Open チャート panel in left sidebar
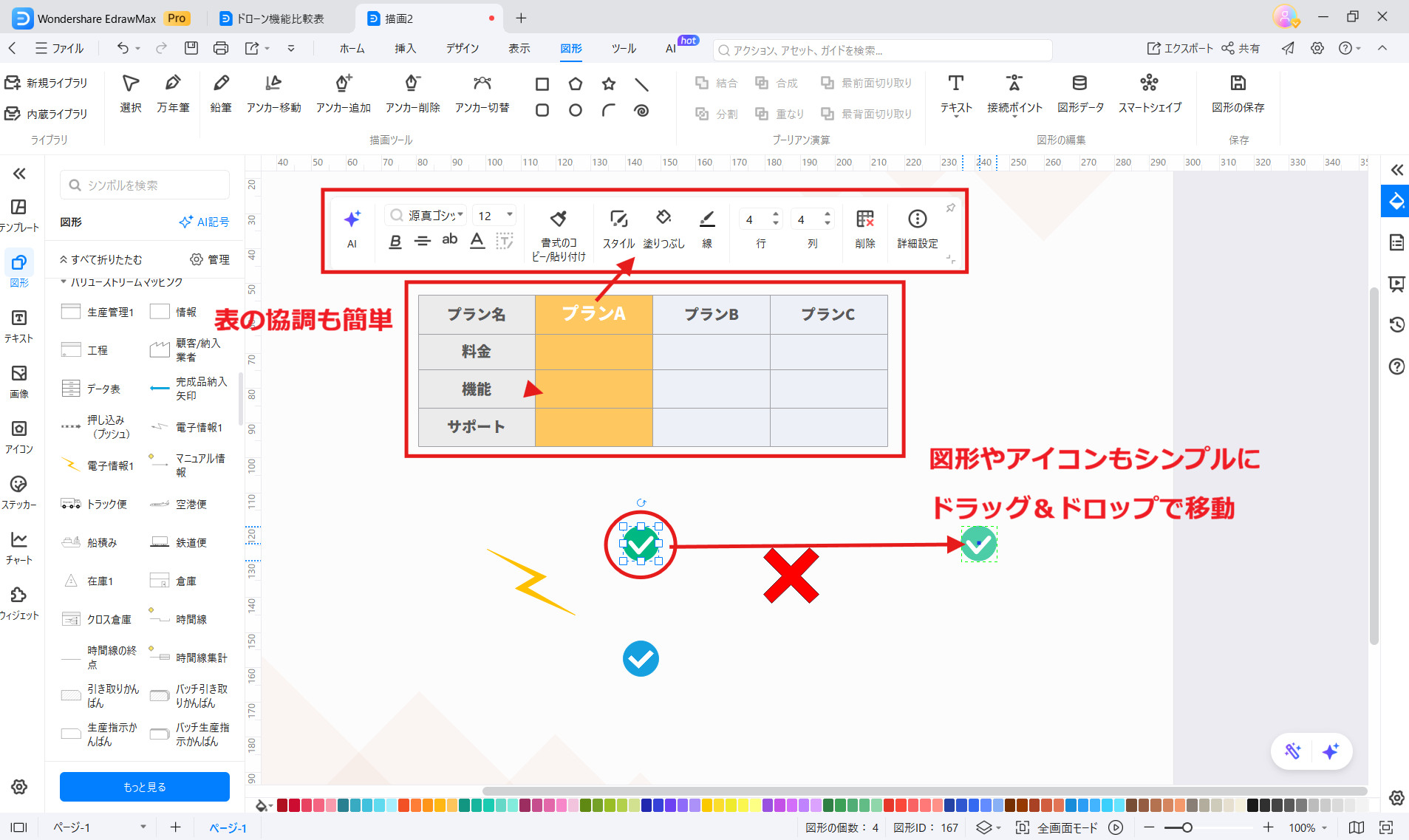 point(19,547)
